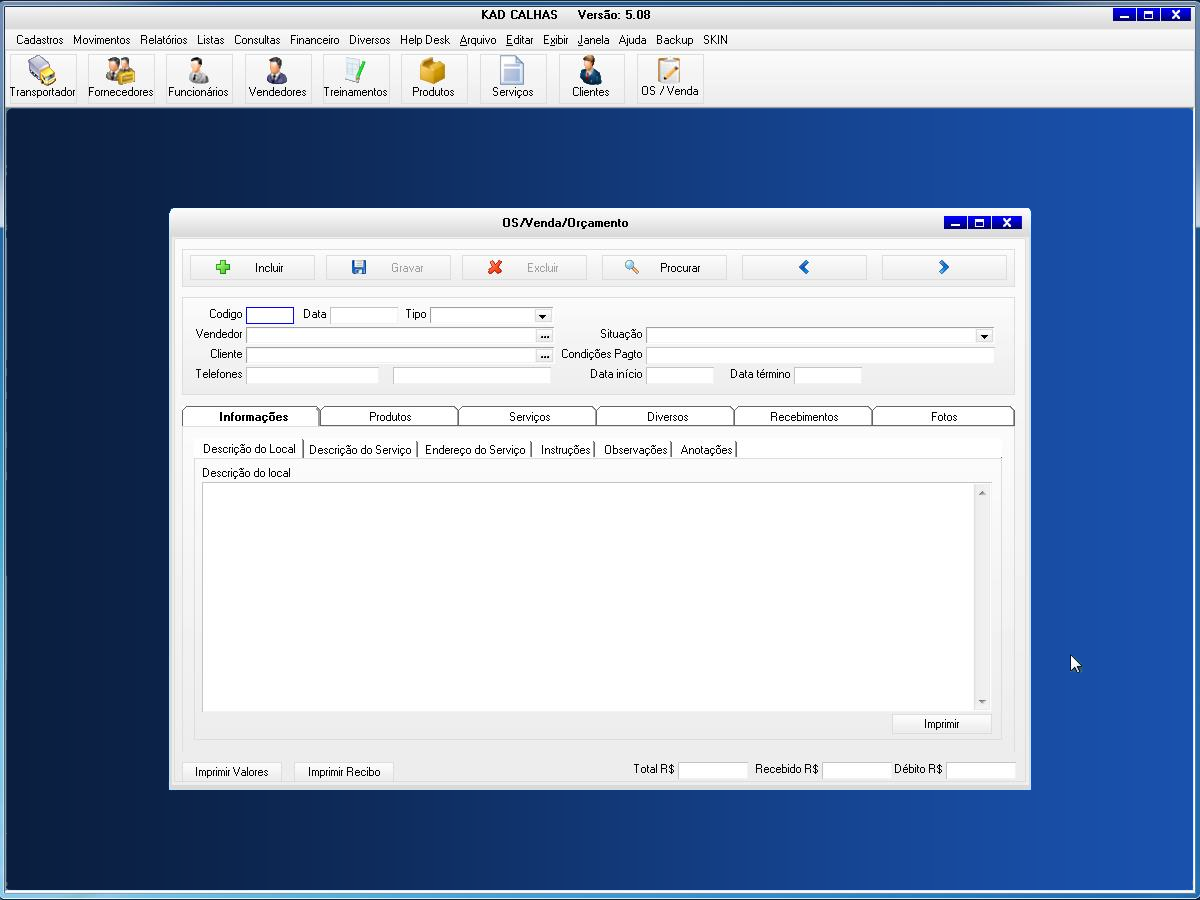This screenshot has height=900, width=1200.
Task: Click the Procurar search button
Action: 664,268
